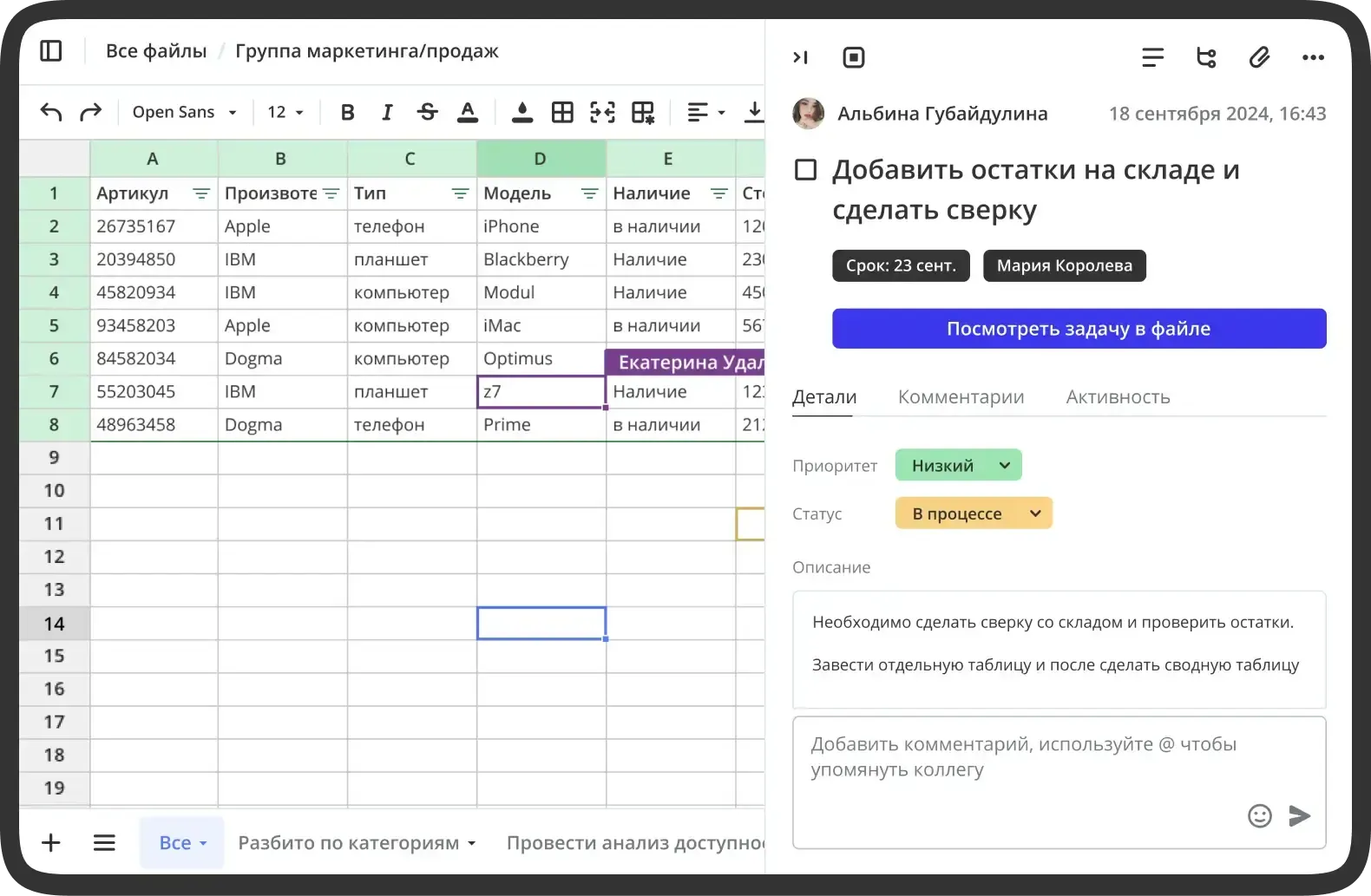Select cell containing iMac

(541, 325)
